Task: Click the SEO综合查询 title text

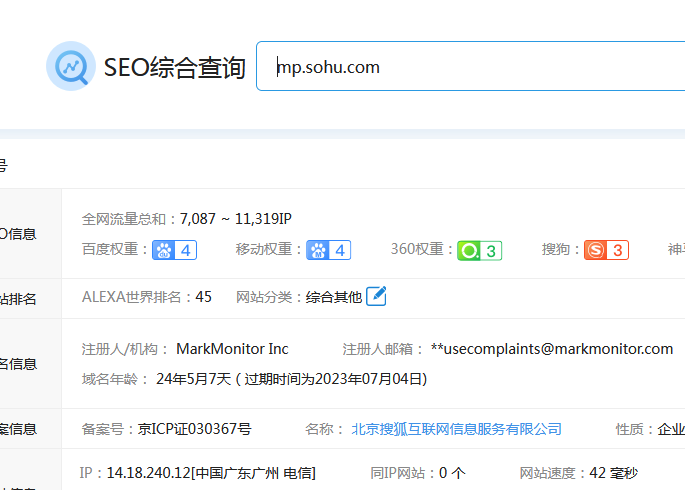Action: [x=175, y=68]
